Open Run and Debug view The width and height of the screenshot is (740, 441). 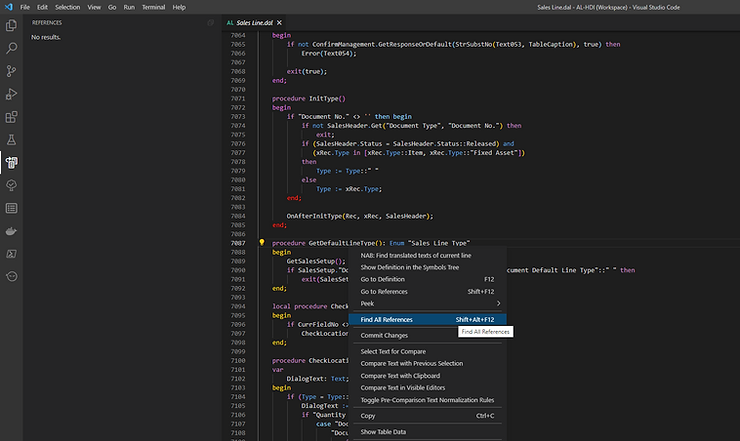tap(12, 93)
